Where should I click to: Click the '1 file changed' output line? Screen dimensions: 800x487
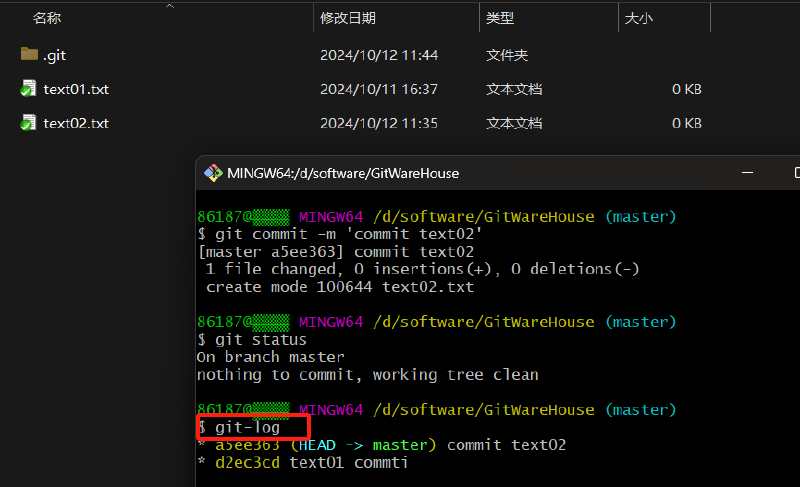(x=422, y=269)
